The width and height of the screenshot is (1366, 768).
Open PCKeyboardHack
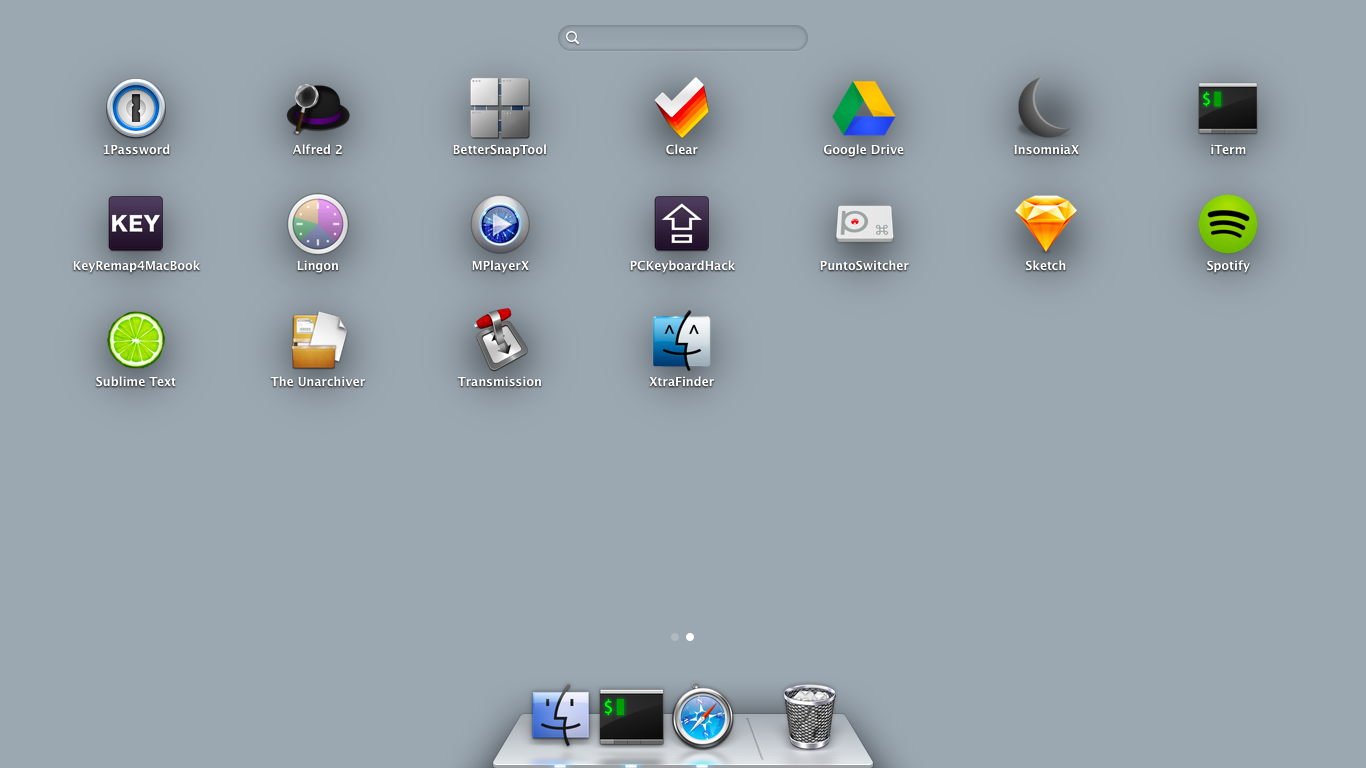[682, 224]
